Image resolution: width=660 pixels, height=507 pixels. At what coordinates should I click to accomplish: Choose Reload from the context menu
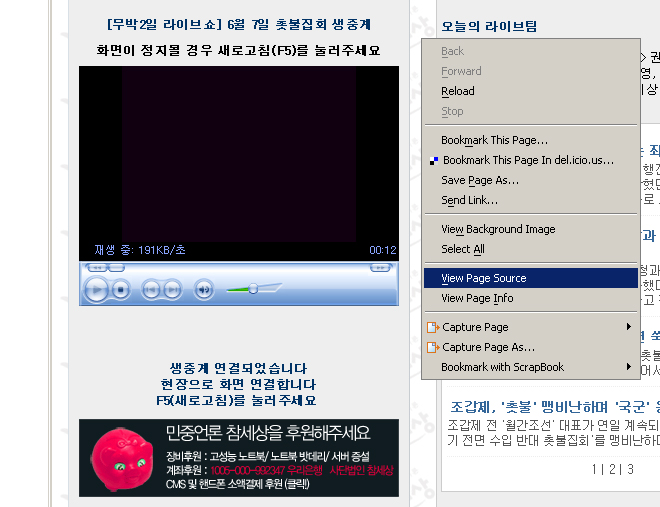(x=531, y=91)
